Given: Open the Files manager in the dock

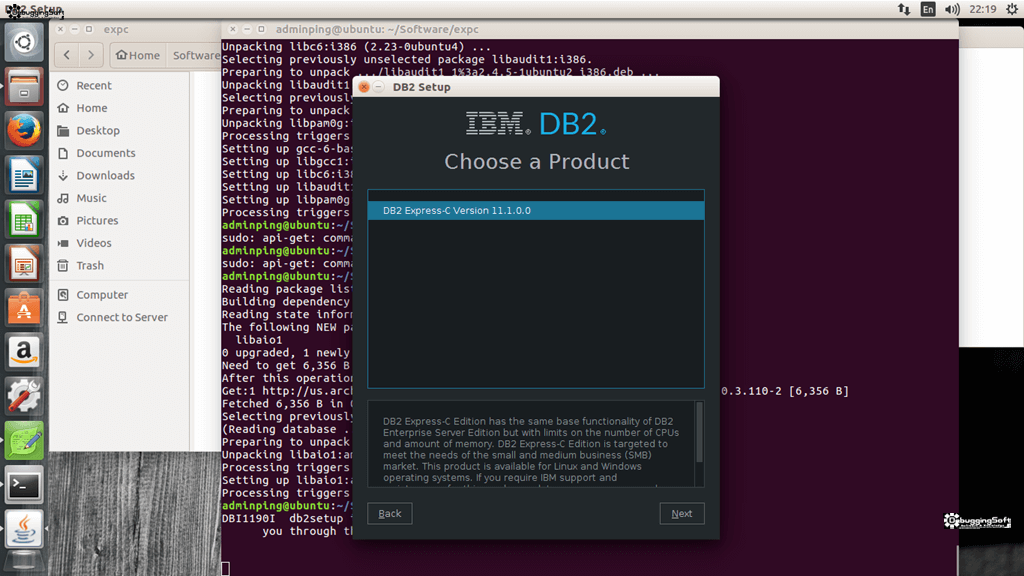Looking at the screenshot, I should coord(24,86).
